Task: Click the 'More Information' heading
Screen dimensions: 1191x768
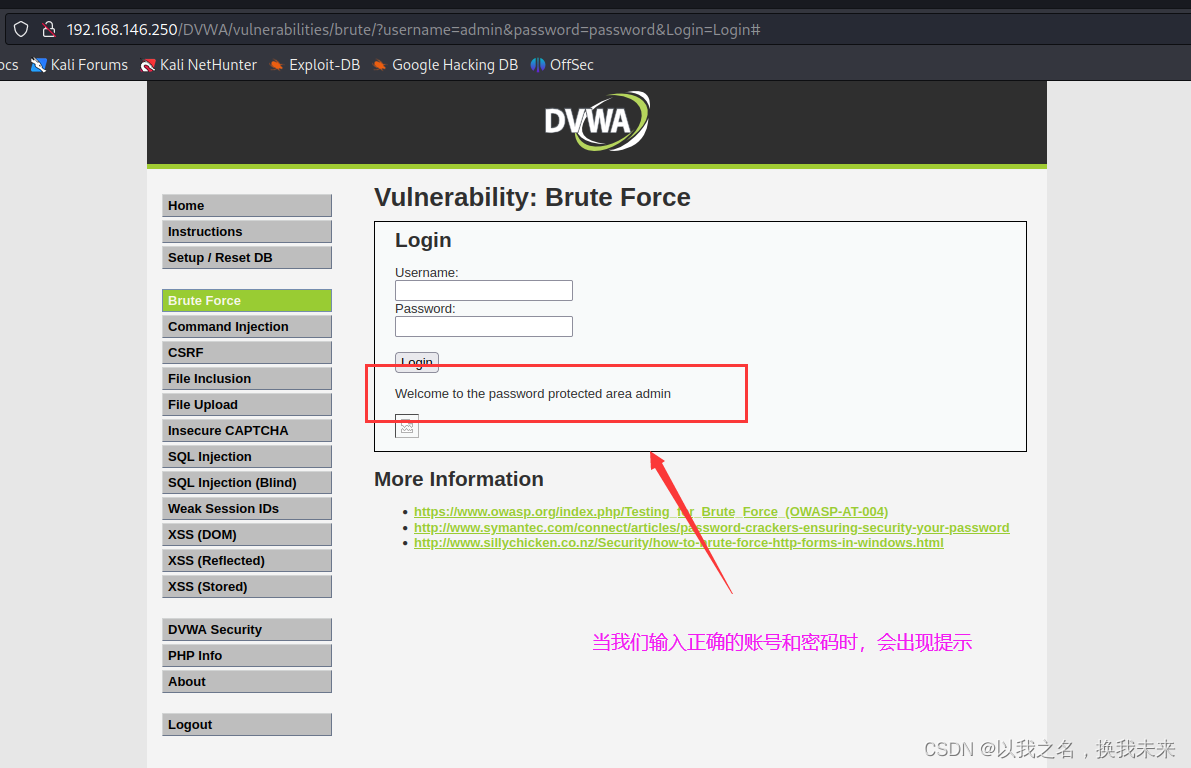Action: (x=459, y=479)
